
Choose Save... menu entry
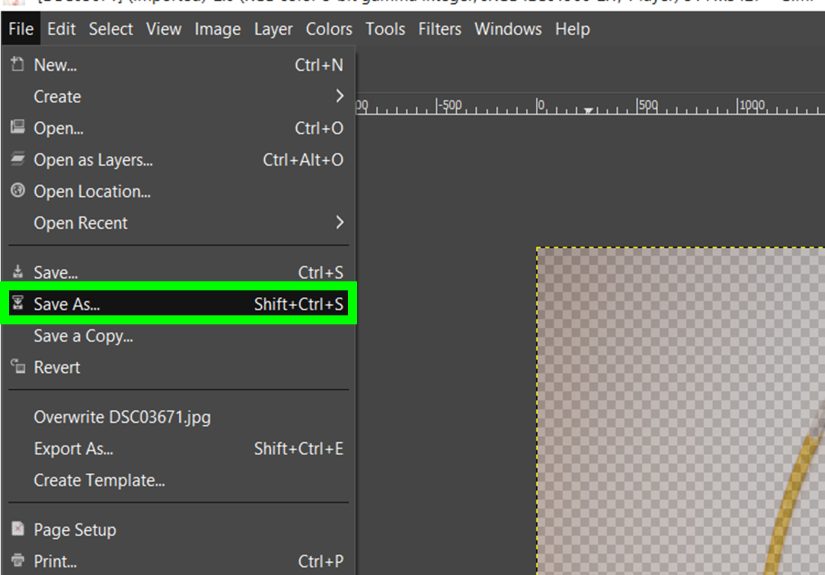click(178, 272)
